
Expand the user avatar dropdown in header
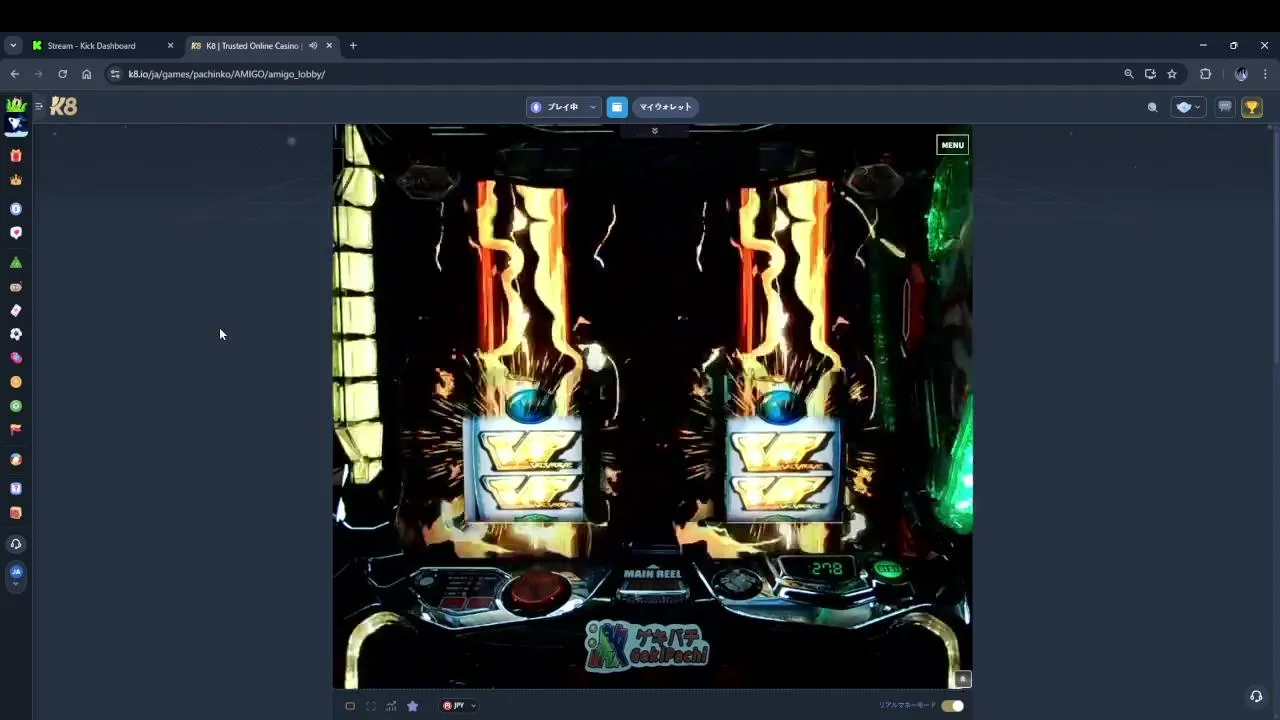pos(1188,107)
